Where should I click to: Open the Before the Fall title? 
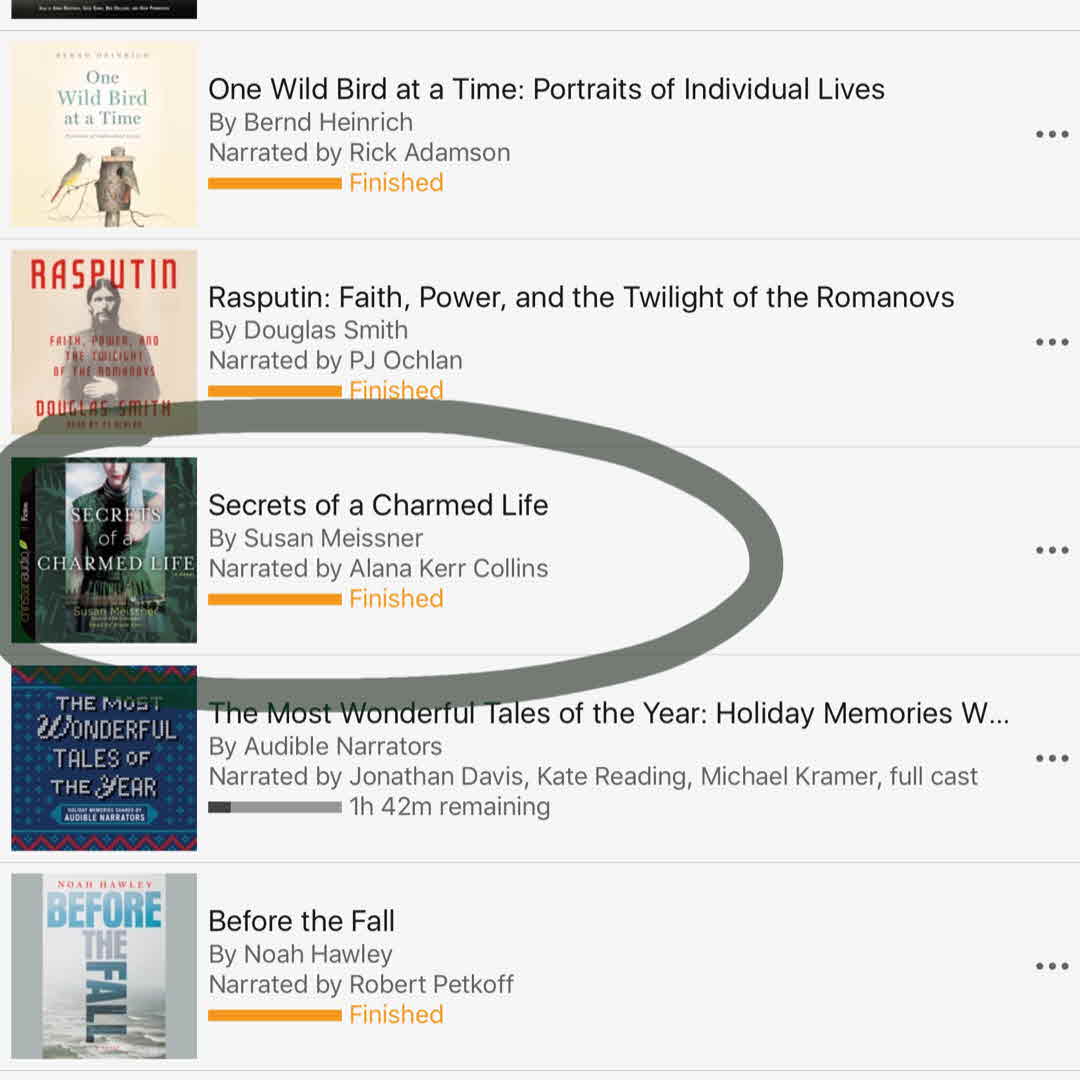coord(301,921)
